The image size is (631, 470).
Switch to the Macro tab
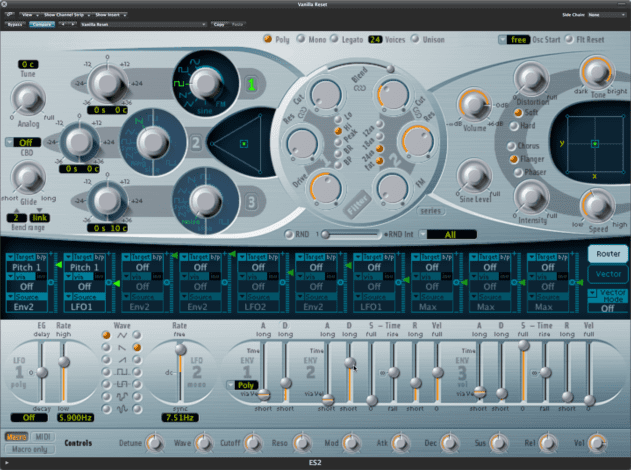pyautogui.click(x=16, y=437)
